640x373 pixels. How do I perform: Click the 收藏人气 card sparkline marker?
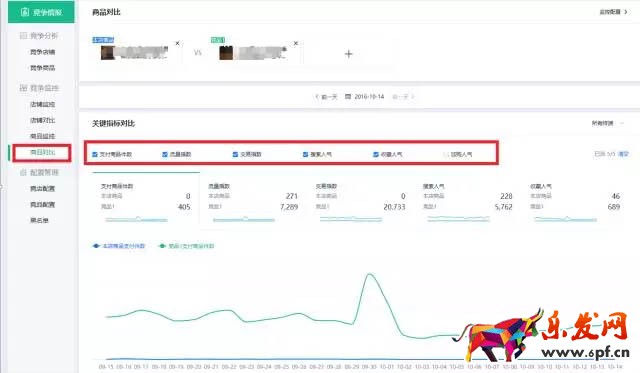(x=567, y=219)
